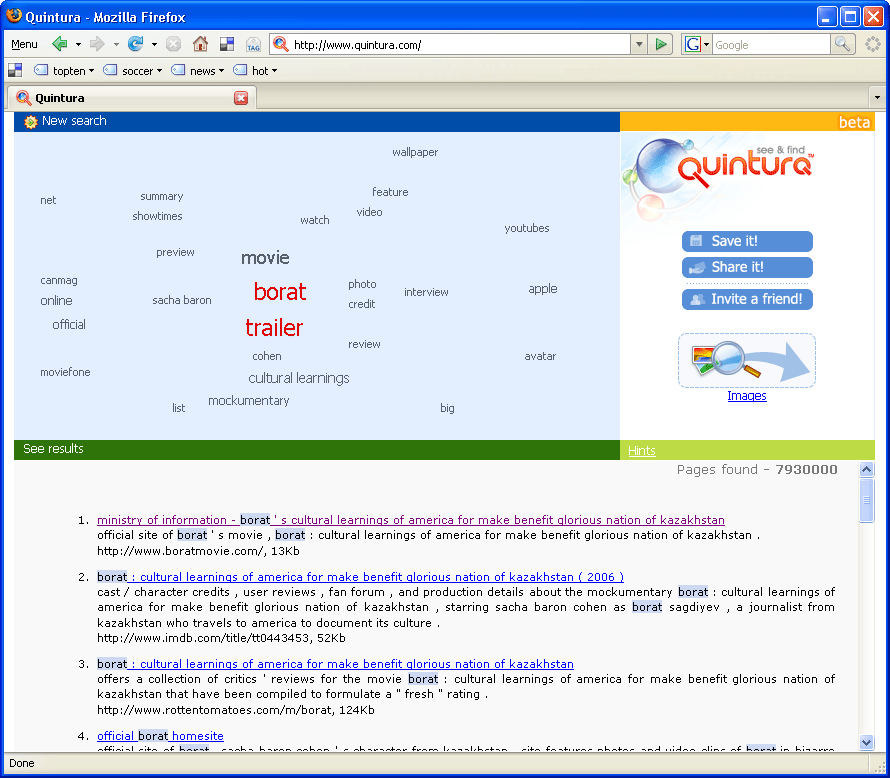
Task: Click the Firefox icon in title bar
Action: tap(14, 16)
